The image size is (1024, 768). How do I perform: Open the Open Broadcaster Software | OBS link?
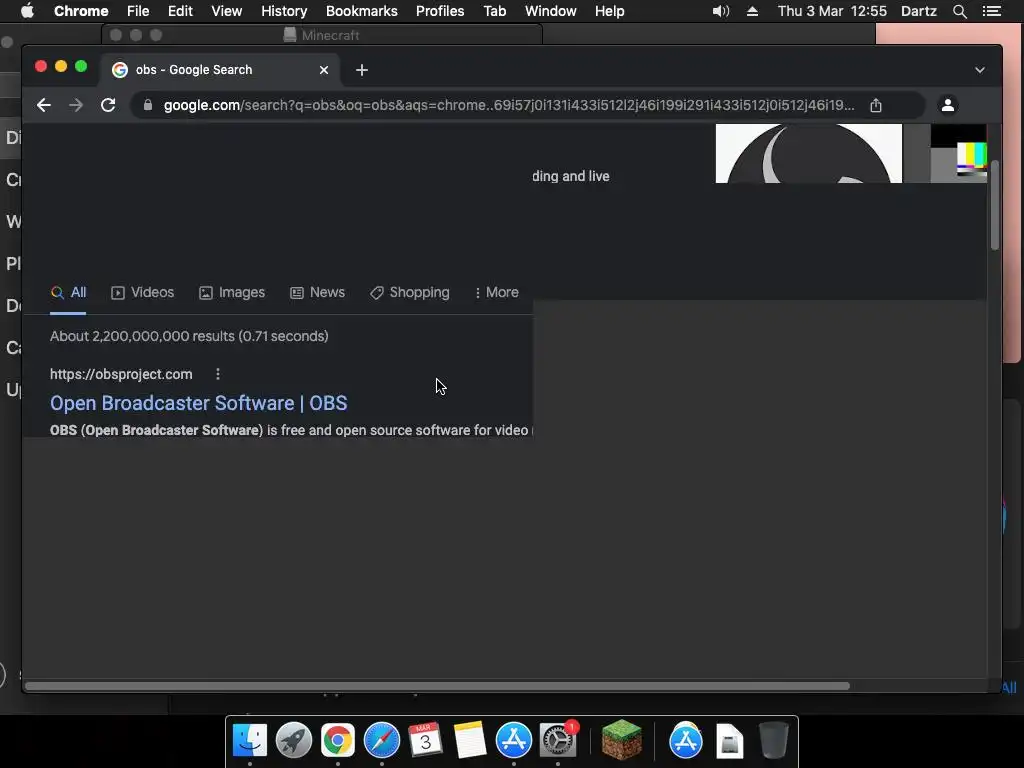click(x=199, y=403)
